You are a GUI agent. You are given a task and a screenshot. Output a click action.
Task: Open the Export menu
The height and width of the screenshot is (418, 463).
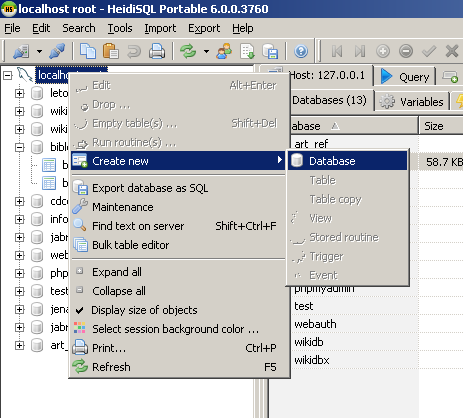point(204,28)
